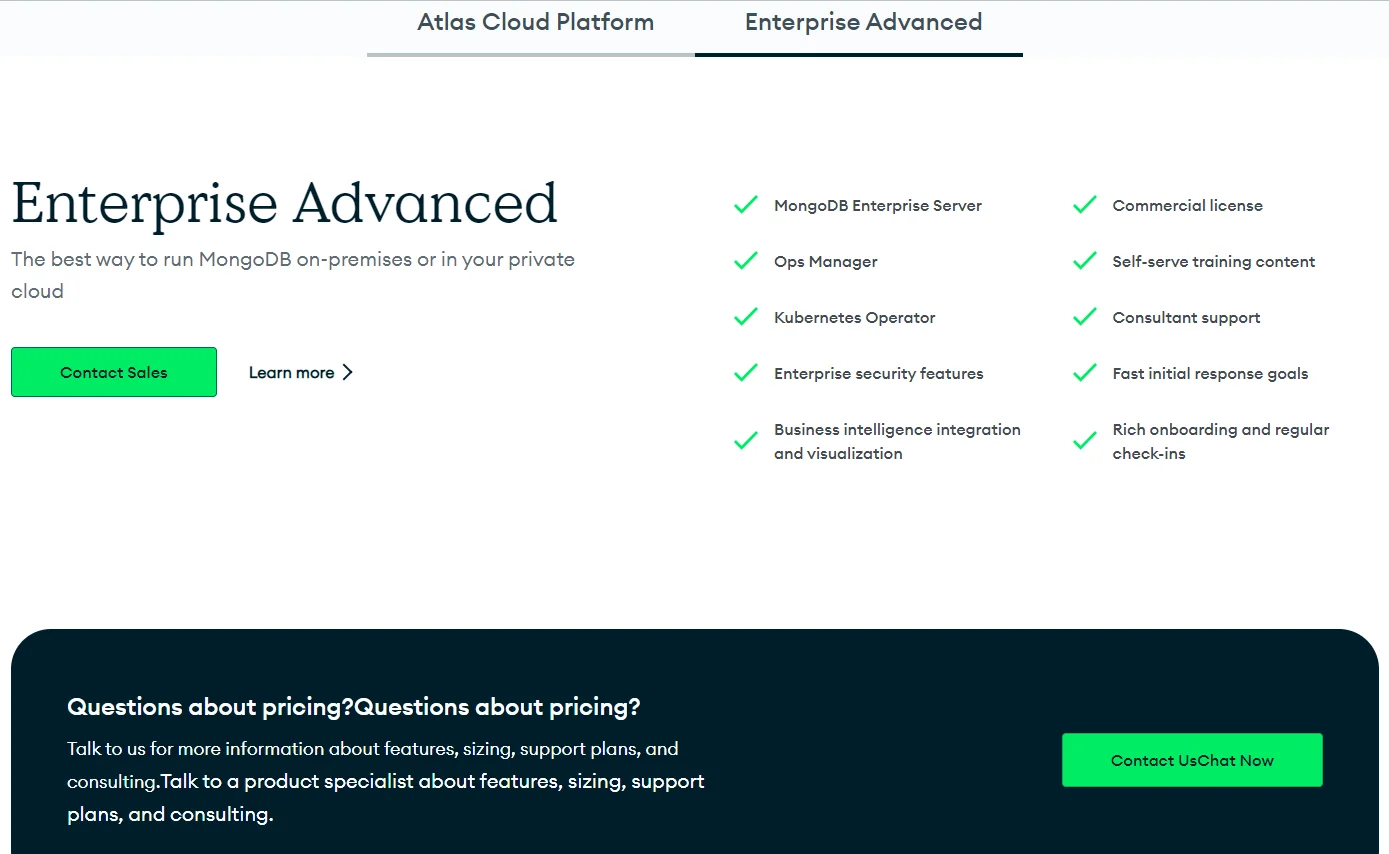Click the Ops Manager feature text

(x=826, y=261)
